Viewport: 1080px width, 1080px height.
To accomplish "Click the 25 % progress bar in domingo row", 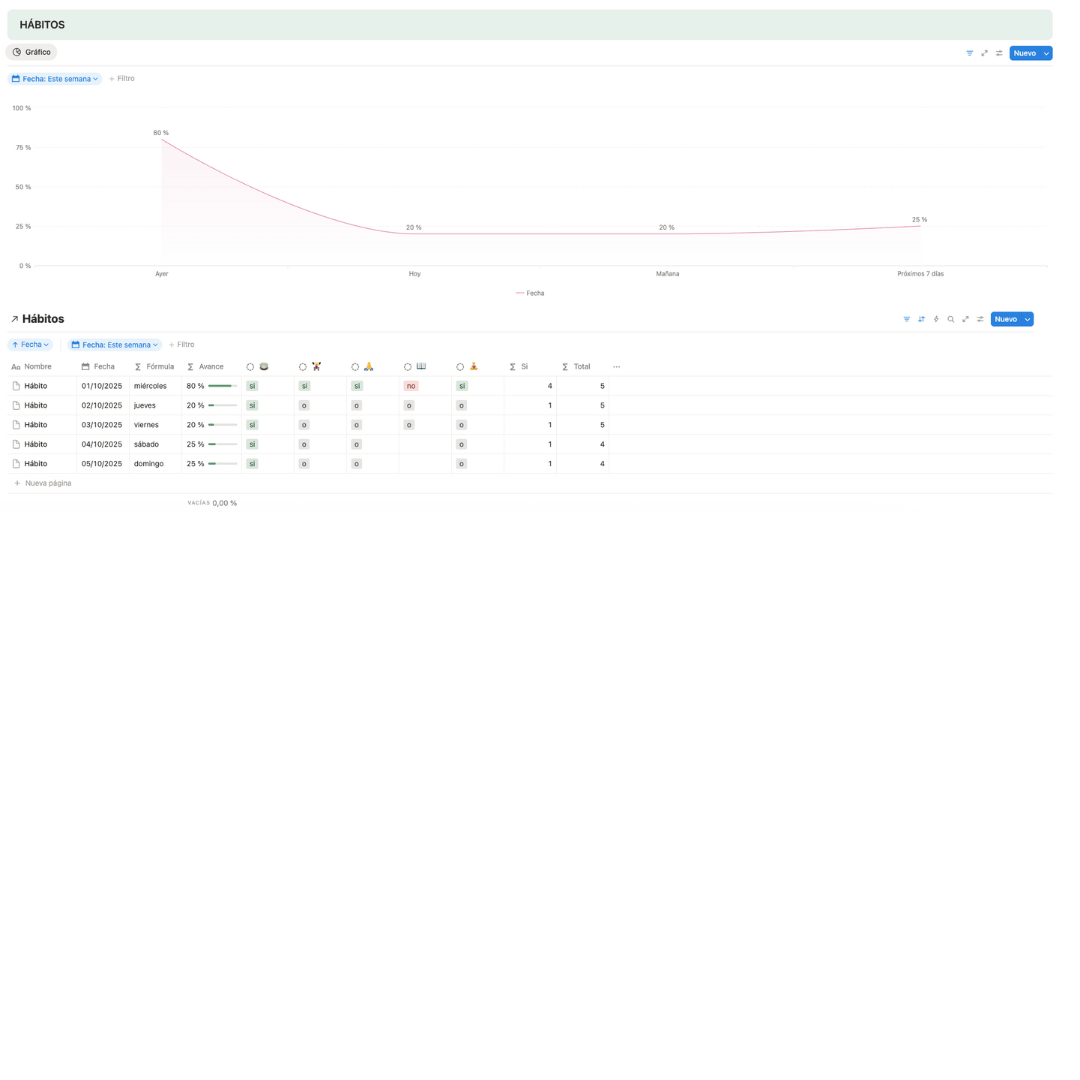I will click(222, 464).
